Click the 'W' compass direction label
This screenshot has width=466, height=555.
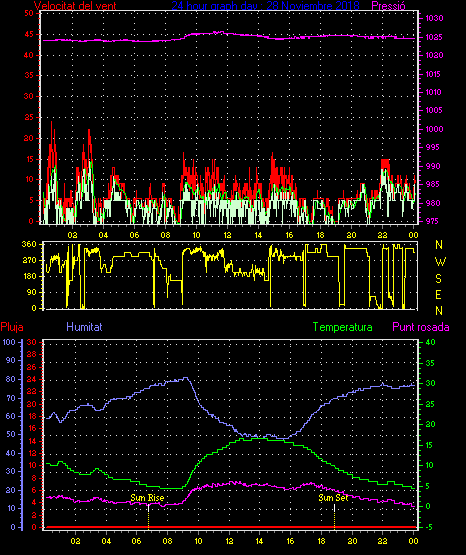tap(440, 262)
